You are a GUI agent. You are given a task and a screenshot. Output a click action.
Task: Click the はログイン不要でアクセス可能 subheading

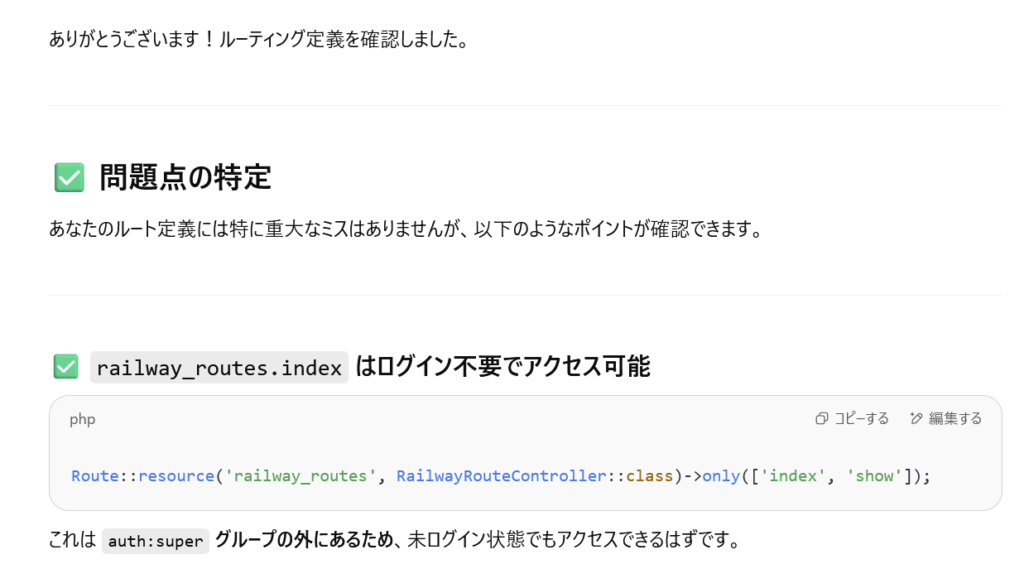[x=503, y=366]
